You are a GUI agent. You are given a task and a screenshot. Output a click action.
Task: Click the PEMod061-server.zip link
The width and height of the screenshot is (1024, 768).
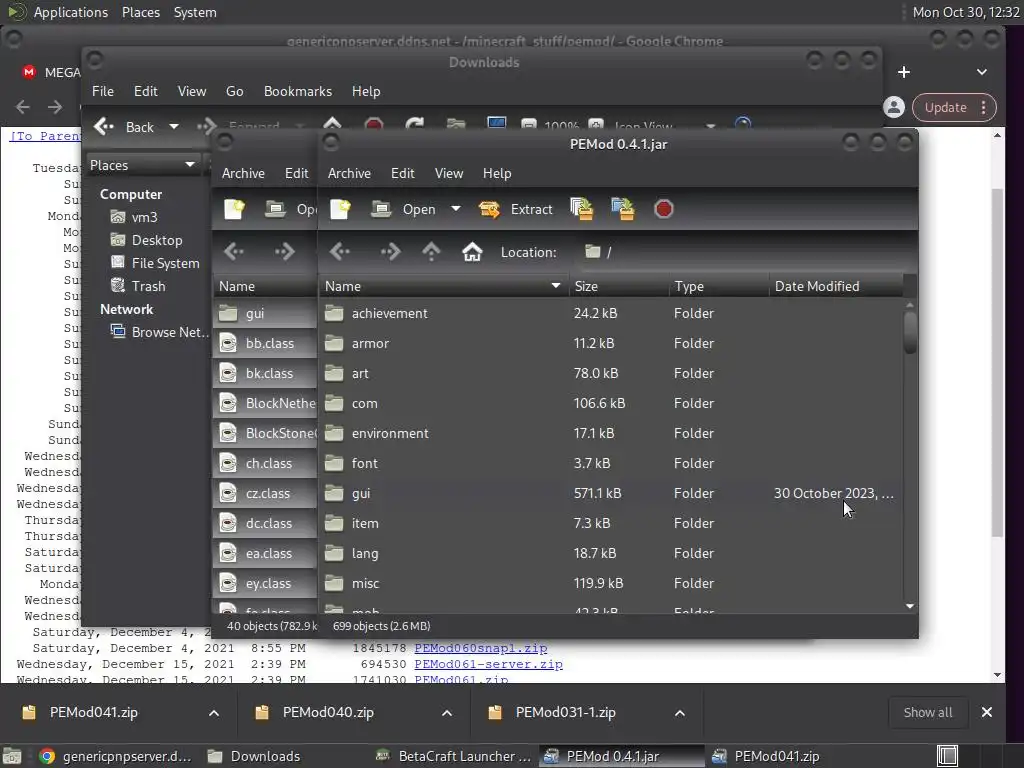click(x=488, y=664)
